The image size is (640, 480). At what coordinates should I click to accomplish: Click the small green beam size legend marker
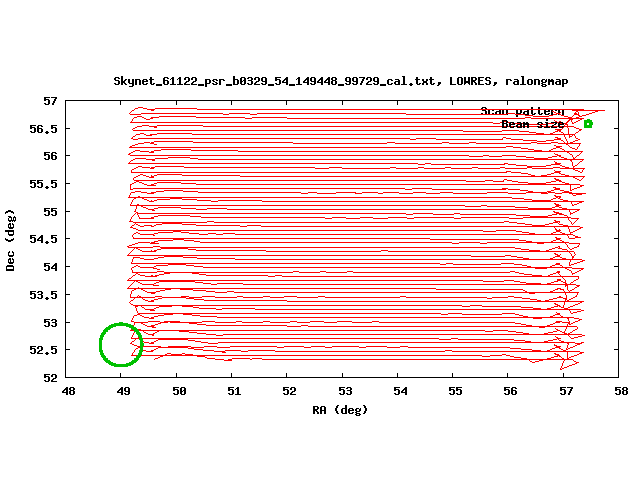coord(588,124)
